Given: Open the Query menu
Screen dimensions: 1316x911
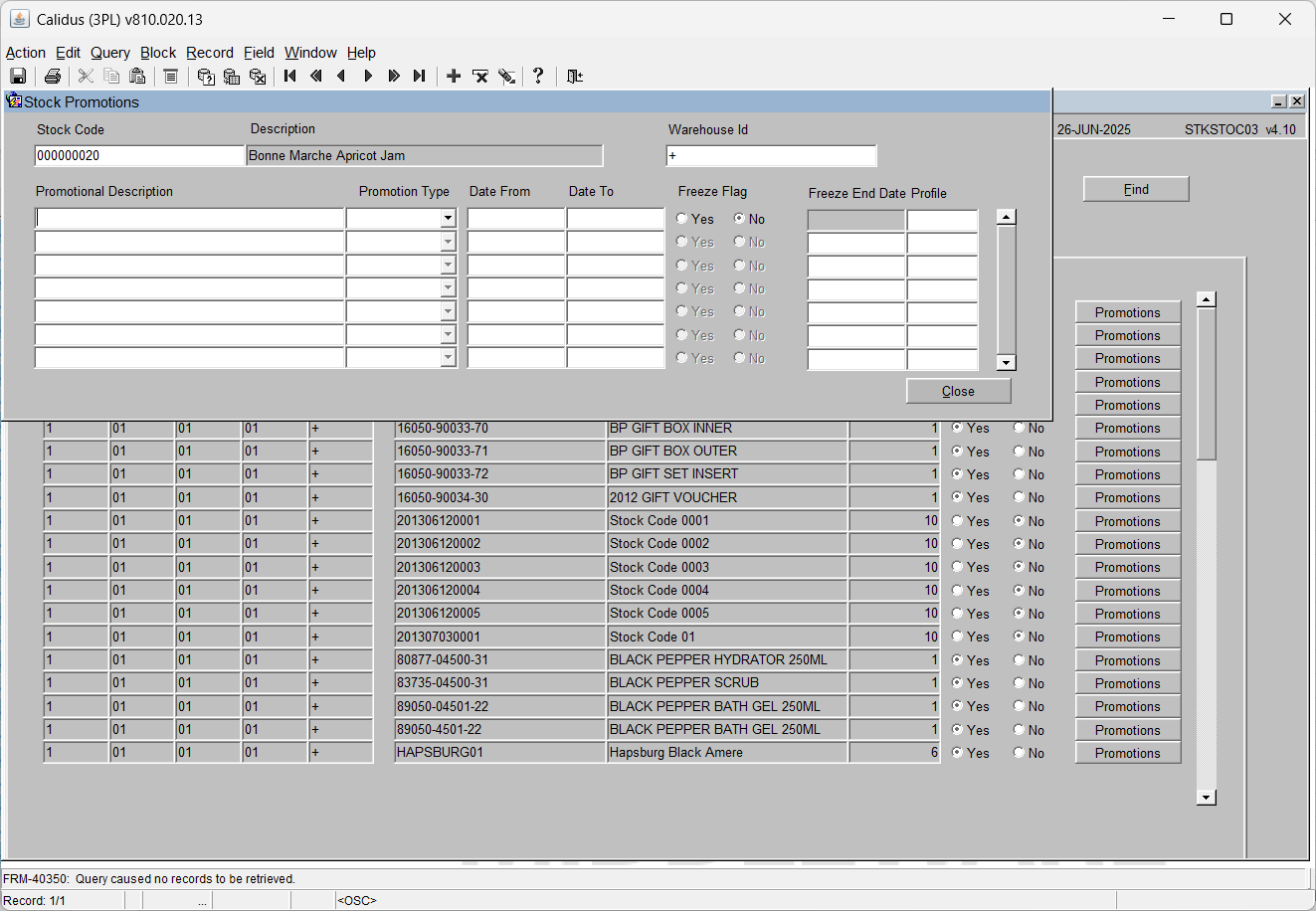Looking at the screenshot, I should click(110, 53).
